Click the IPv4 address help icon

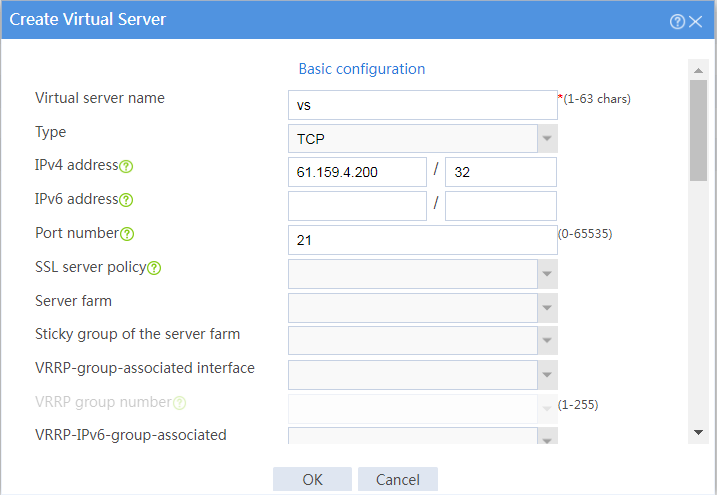point(126,166)
